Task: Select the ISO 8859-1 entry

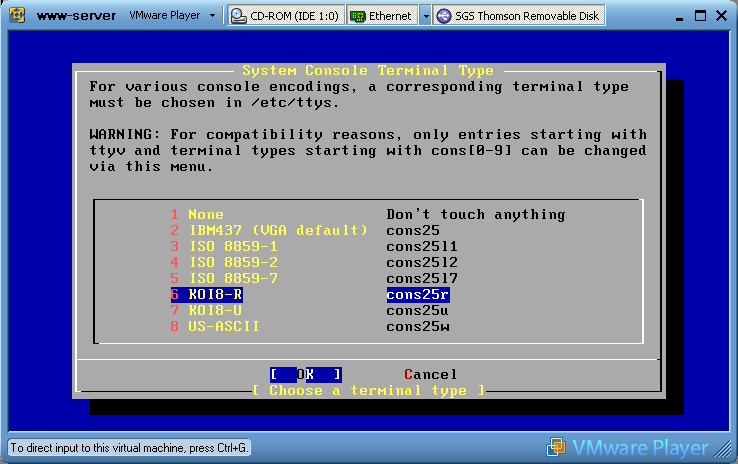Action: 224,247
